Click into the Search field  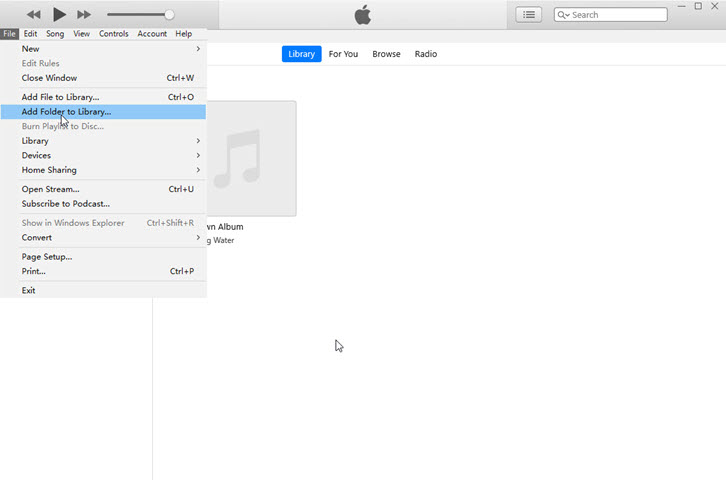[x=611, y=15]
